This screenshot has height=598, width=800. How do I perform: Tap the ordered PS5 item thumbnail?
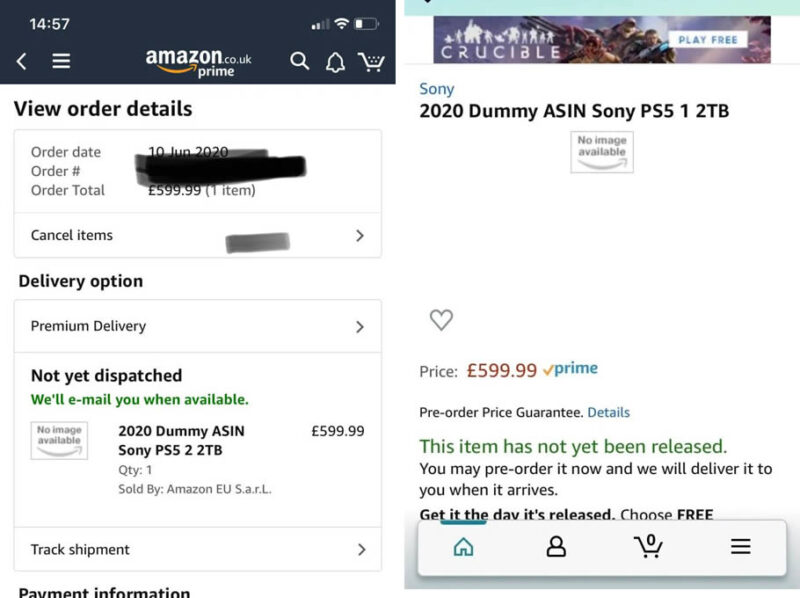coord(59,440)
